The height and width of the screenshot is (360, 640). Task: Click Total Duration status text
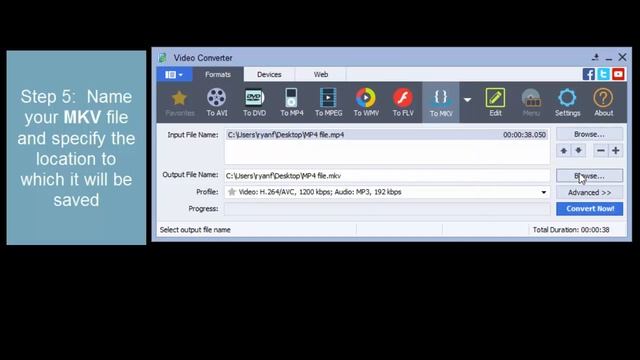(x=571, y=230)
